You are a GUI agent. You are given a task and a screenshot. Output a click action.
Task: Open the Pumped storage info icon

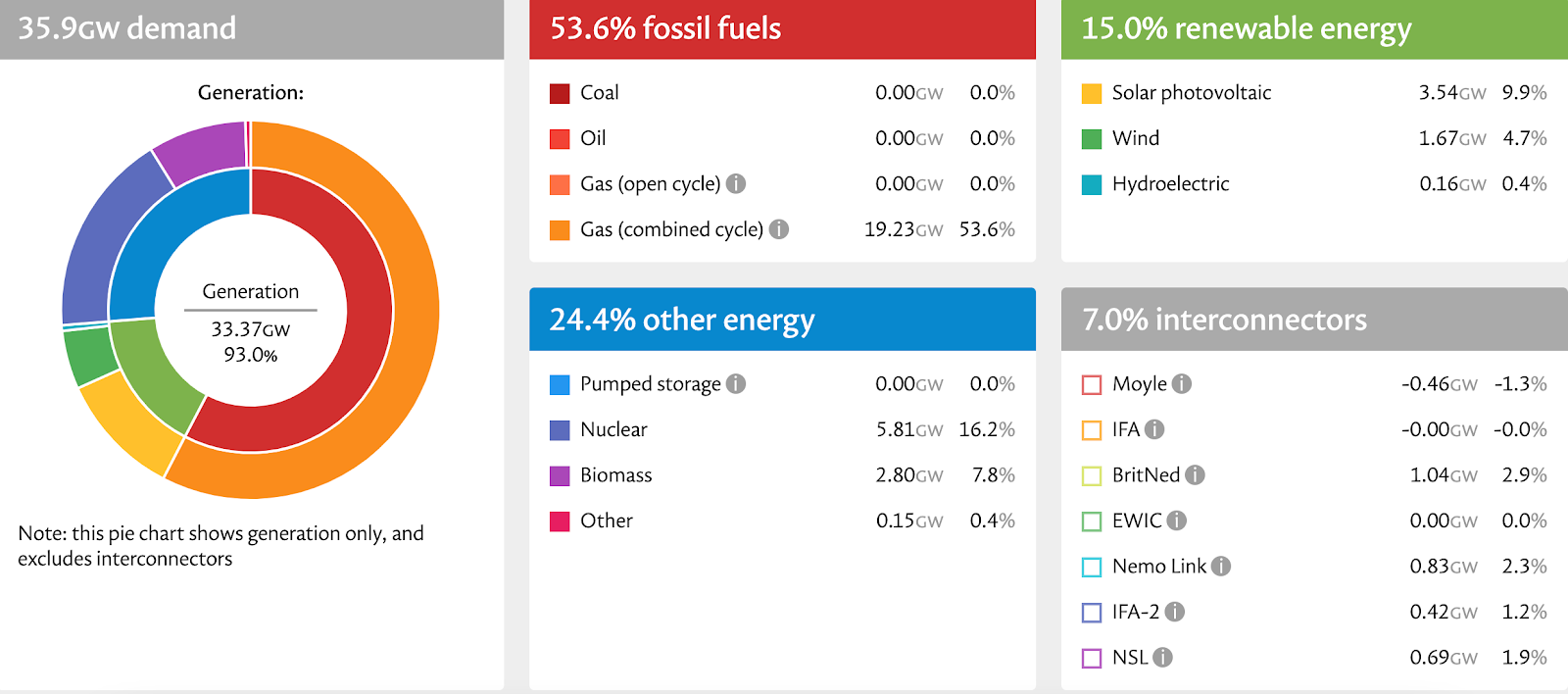pyautogui.click(x=736, y=383)
